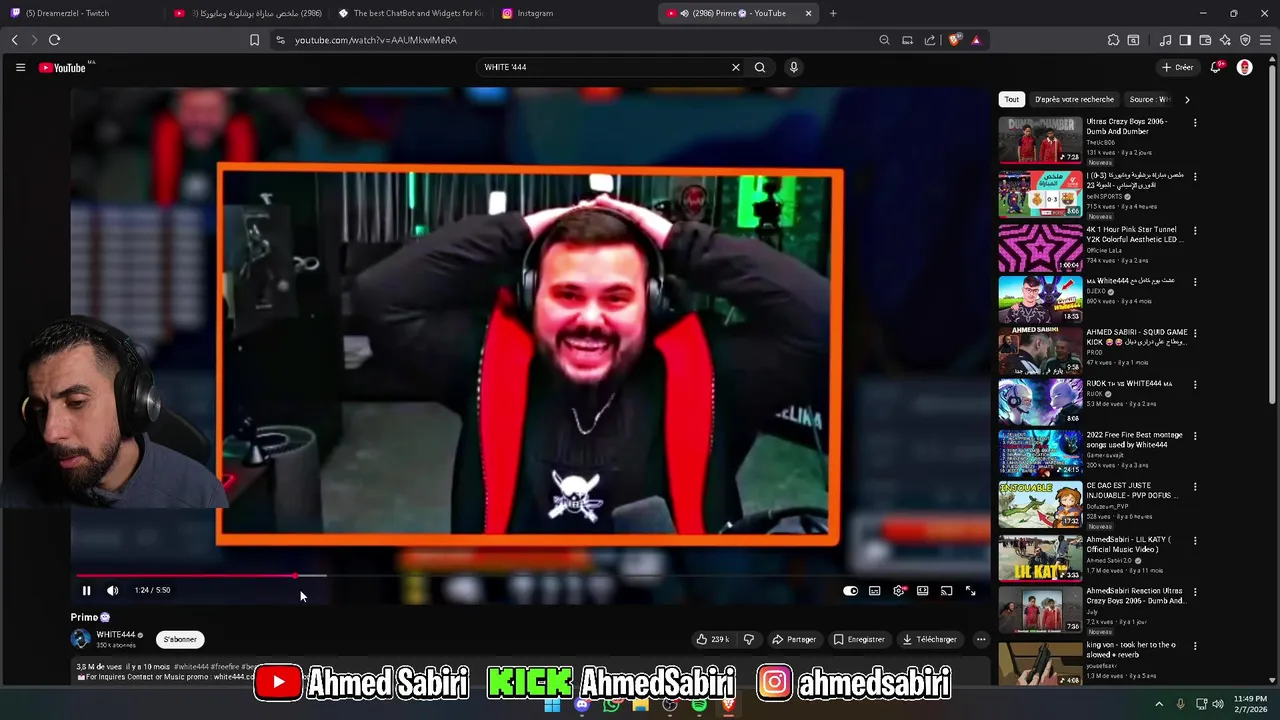Open the YouTube hamburger guide menu
The image size is (1280, 720).
[x=20, y=67]
